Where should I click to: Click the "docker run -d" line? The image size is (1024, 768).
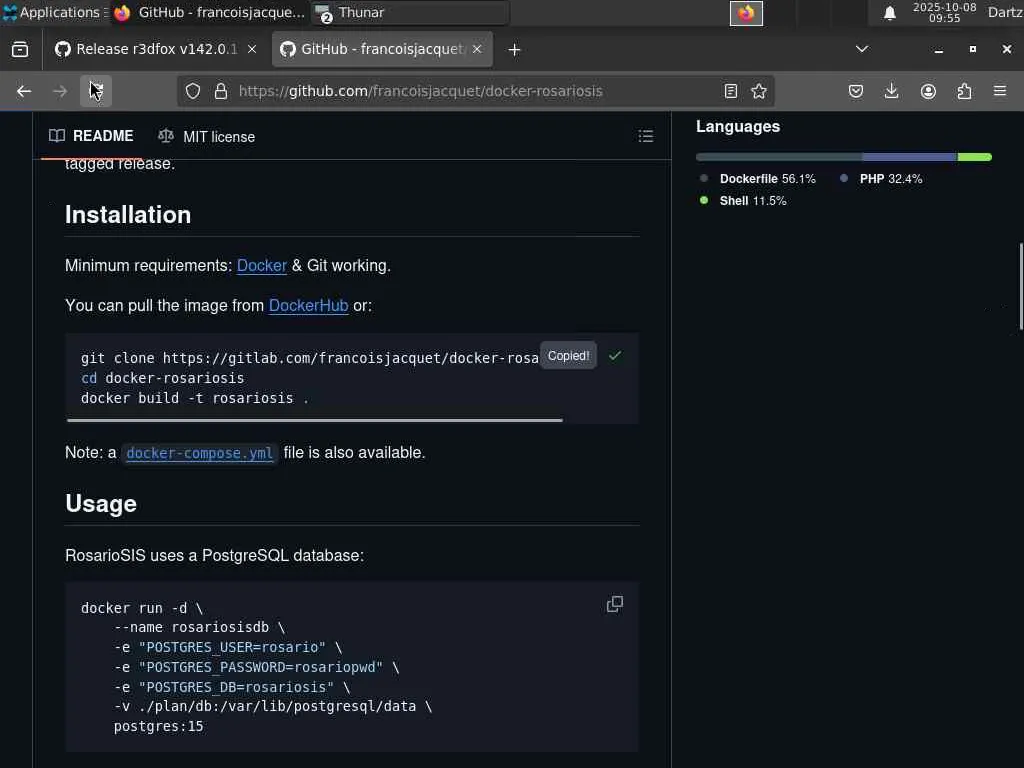click(x=142, y=608)
